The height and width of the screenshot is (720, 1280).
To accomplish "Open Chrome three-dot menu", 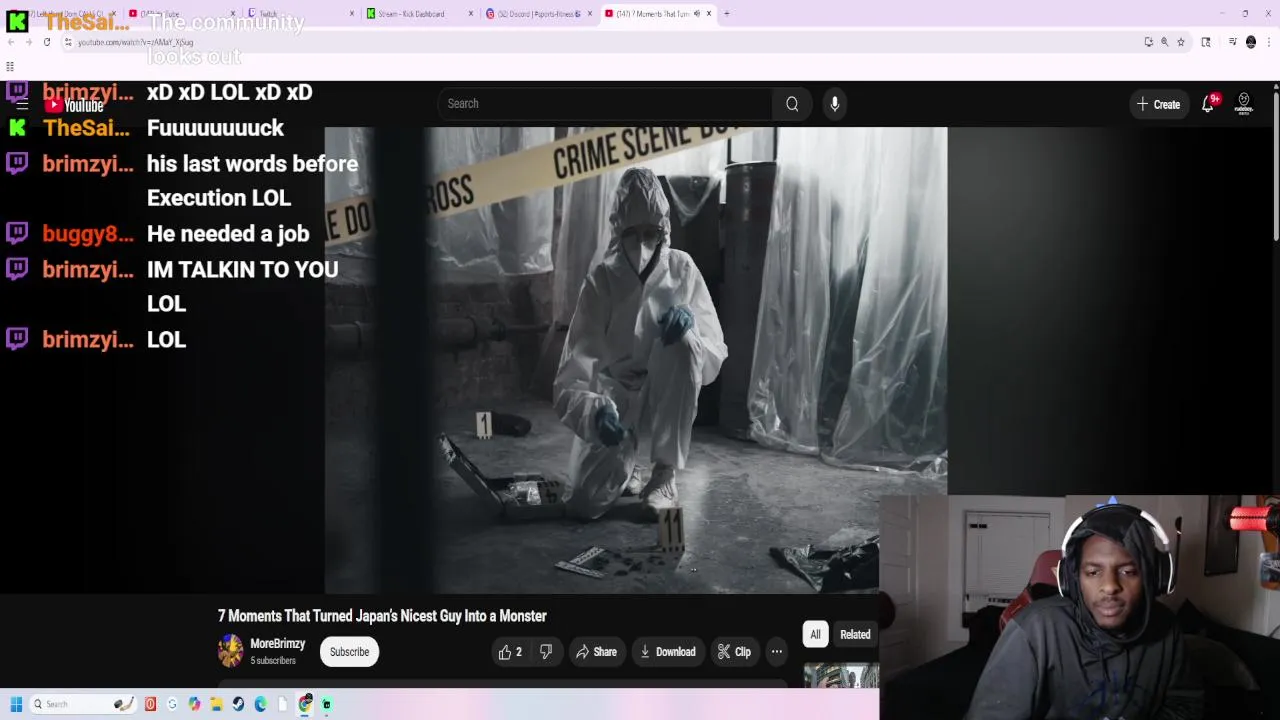I will [1268, 42].
